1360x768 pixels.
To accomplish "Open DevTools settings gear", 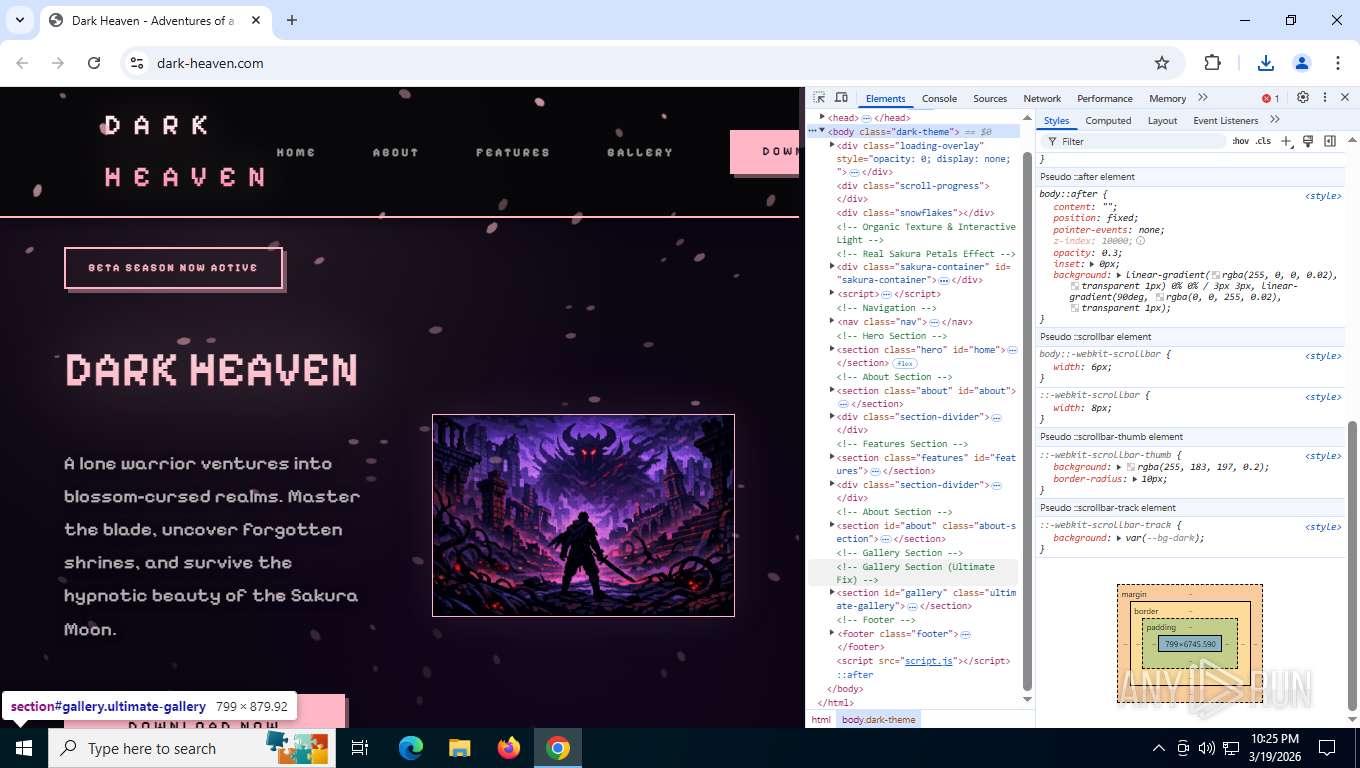I will tap(1303, 98).
